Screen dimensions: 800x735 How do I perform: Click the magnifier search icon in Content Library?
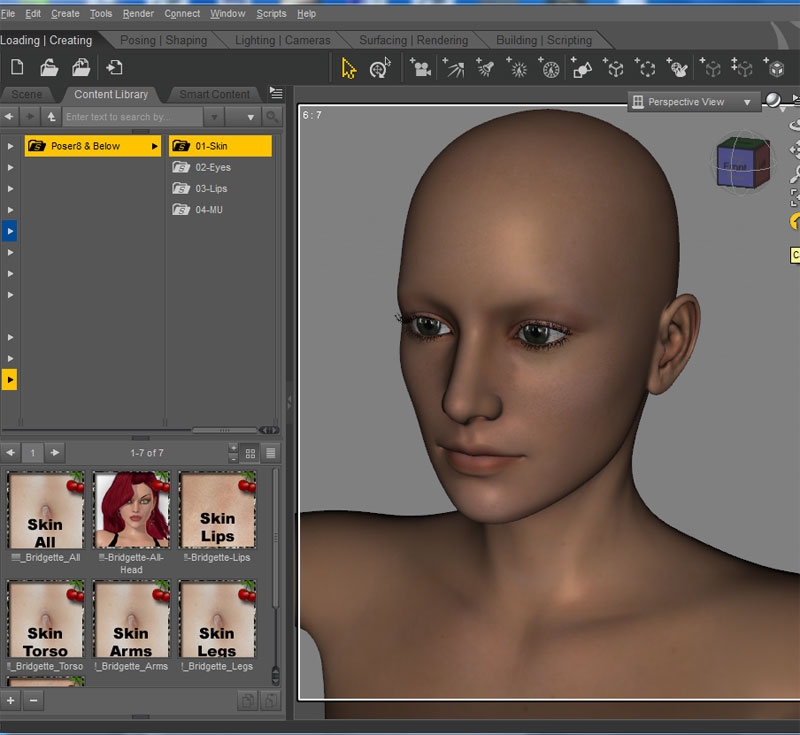271,117
